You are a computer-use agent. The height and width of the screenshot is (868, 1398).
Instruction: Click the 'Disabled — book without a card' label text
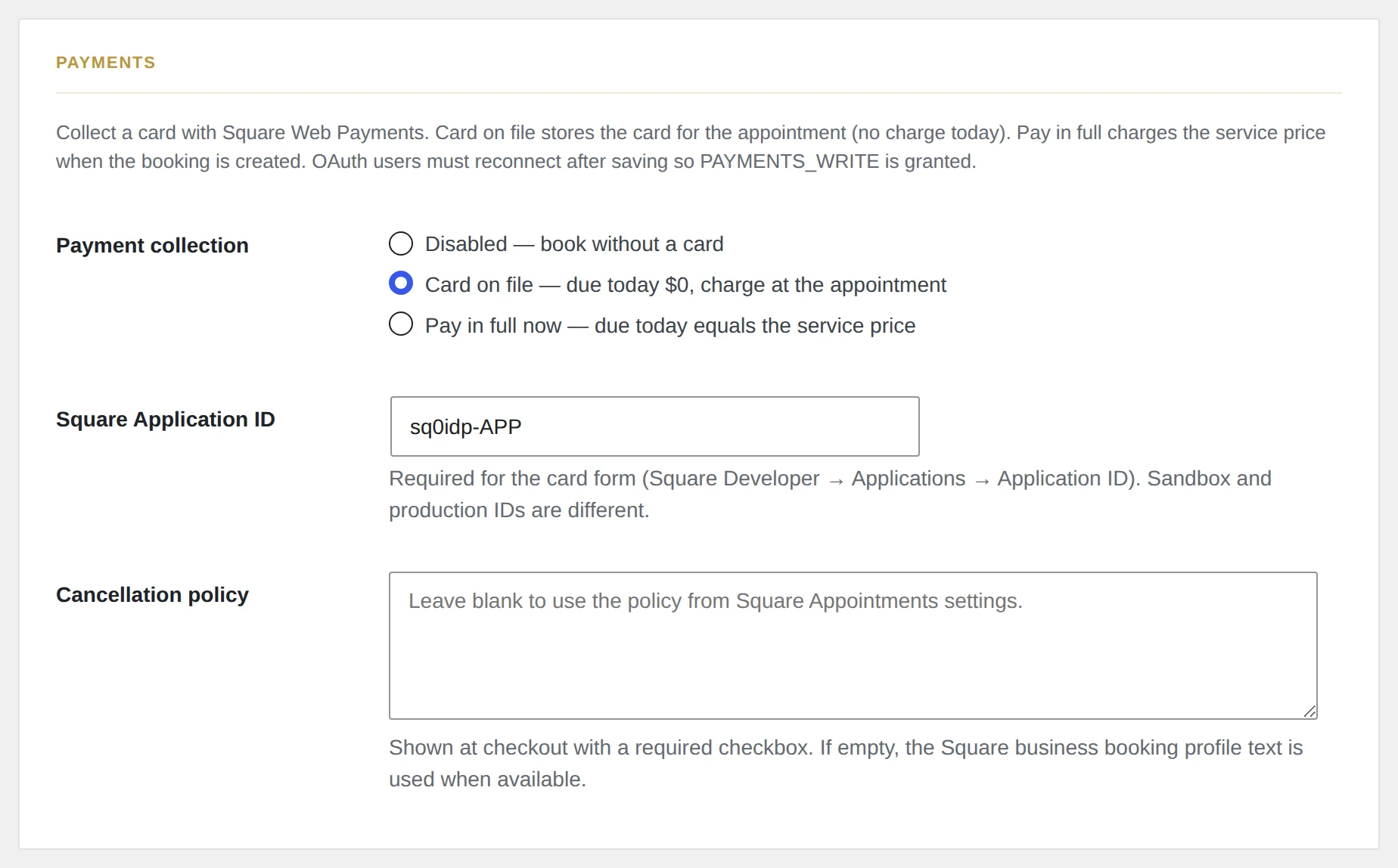tap(574, 244)
